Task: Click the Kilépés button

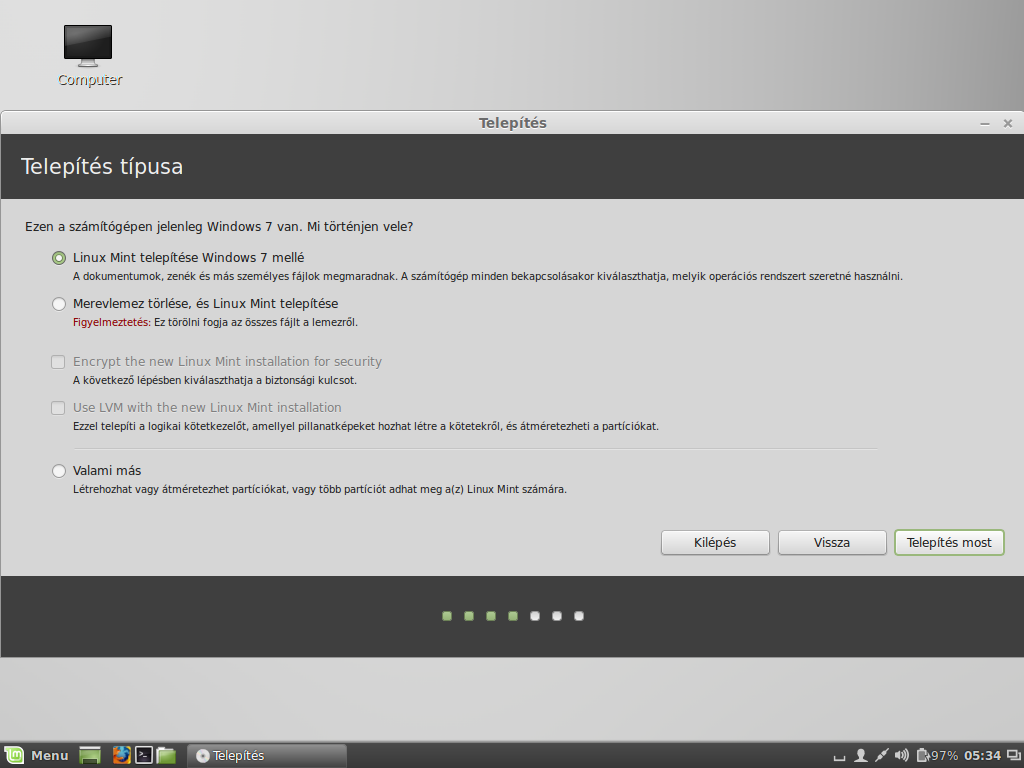Action: (715, 543)
